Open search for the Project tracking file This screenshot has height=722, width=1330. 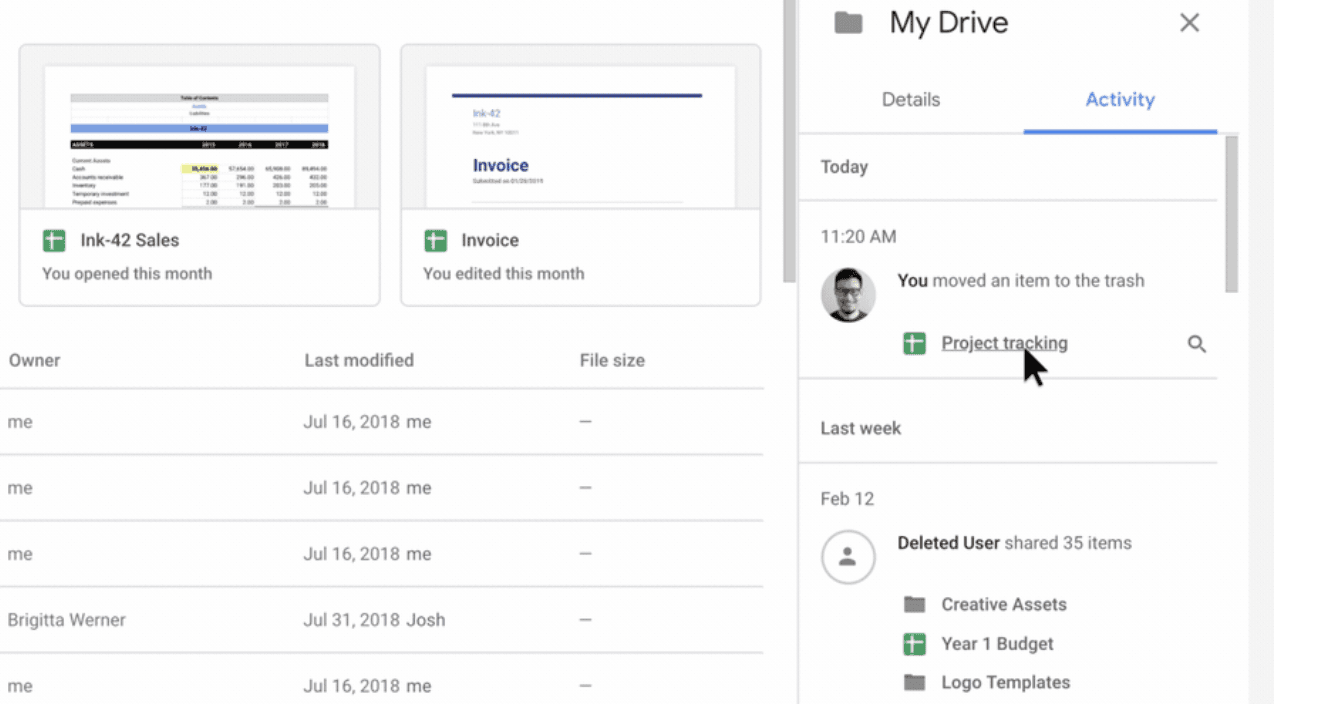(1197, 343)
